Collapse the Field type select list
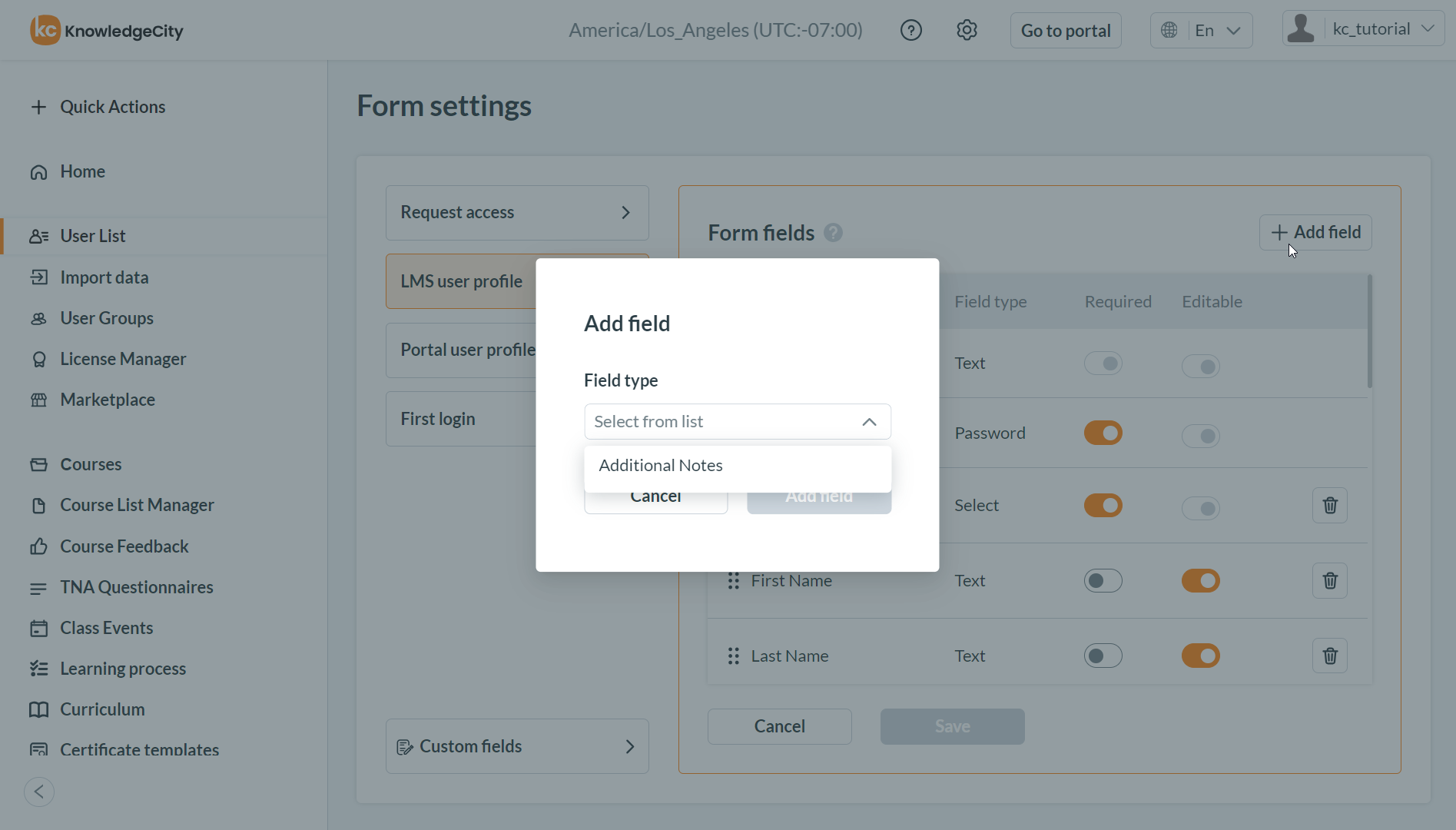The height and width of the screenshot is (830, 1456). coord(869,422)
